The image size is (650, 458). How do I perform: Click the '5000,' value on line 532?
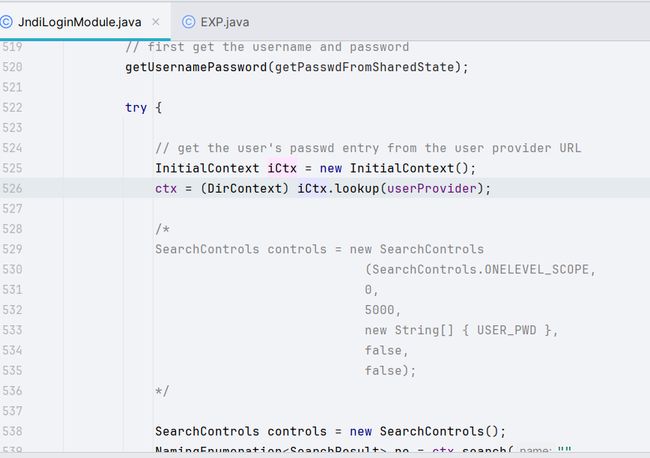[383, 310]
